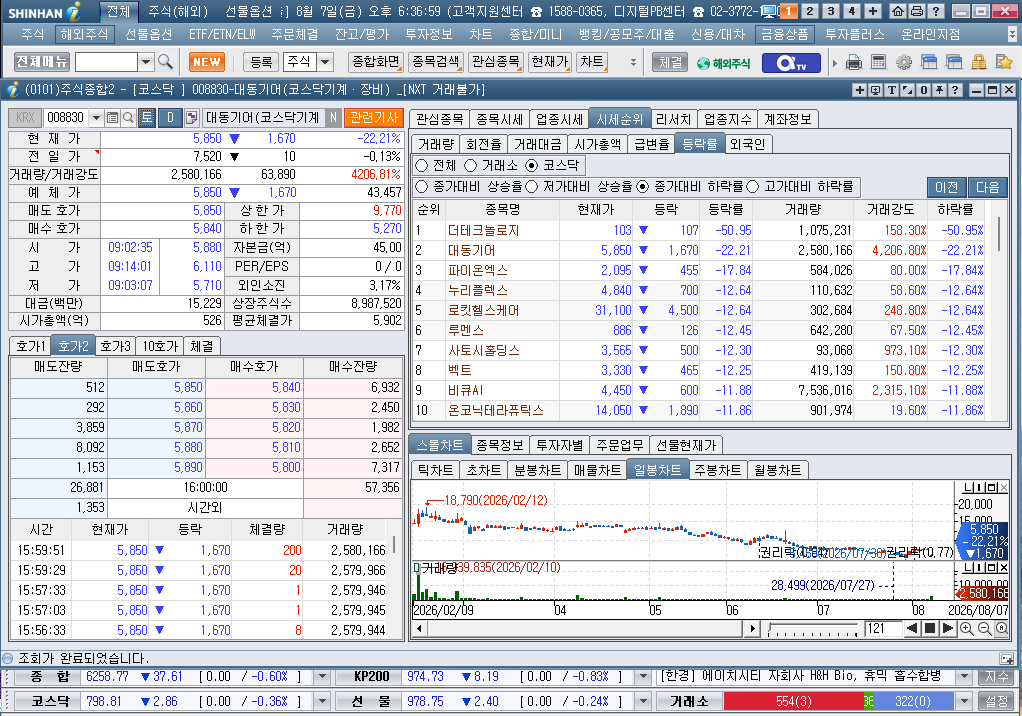Open the 선물옵션 top menu
Image resolution: width=1022 pixels, height=716 pixels.
(x=149, y=35)
